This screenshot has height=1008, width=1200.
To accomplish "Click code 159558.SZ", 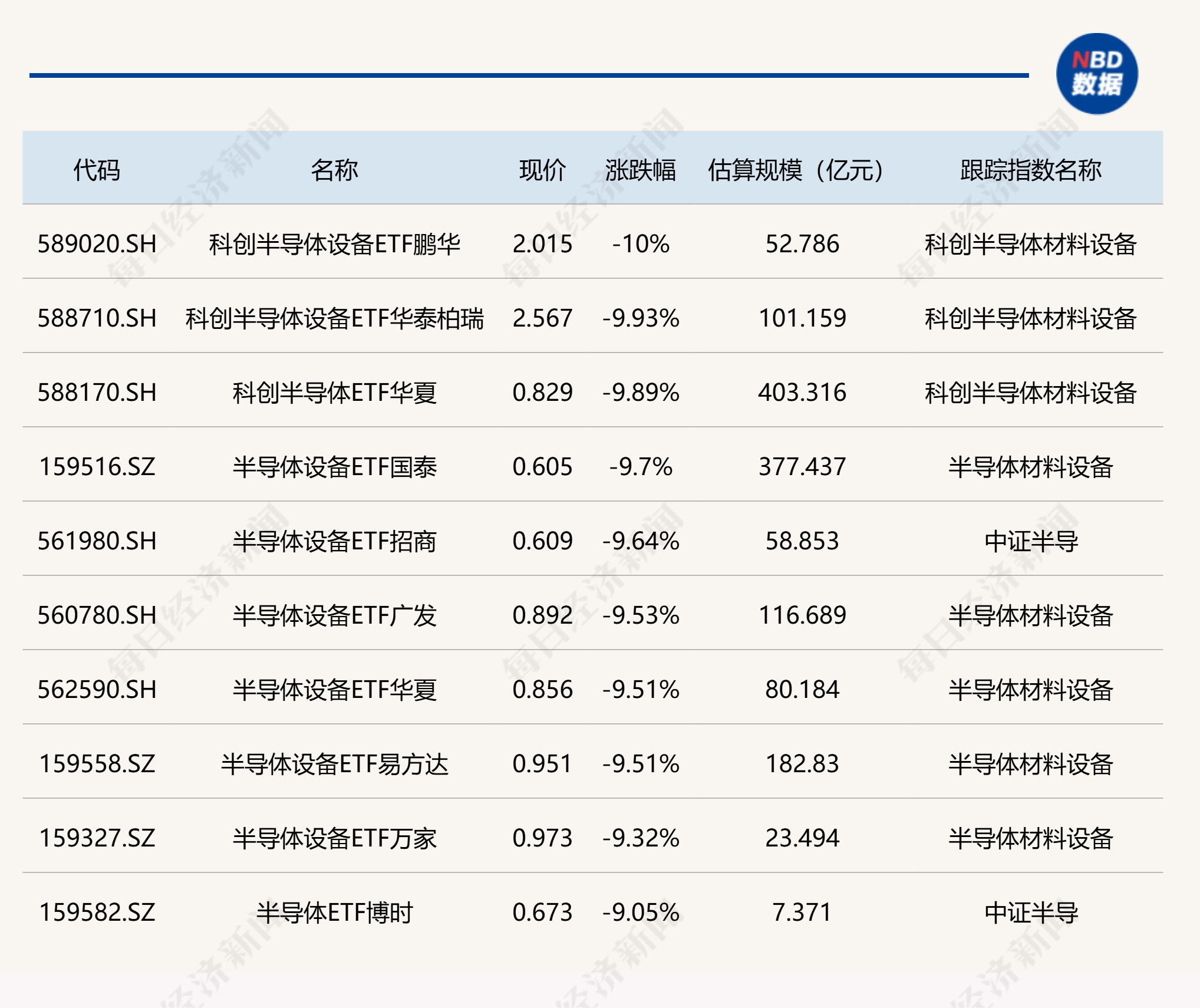I will (x=97, y=764).
